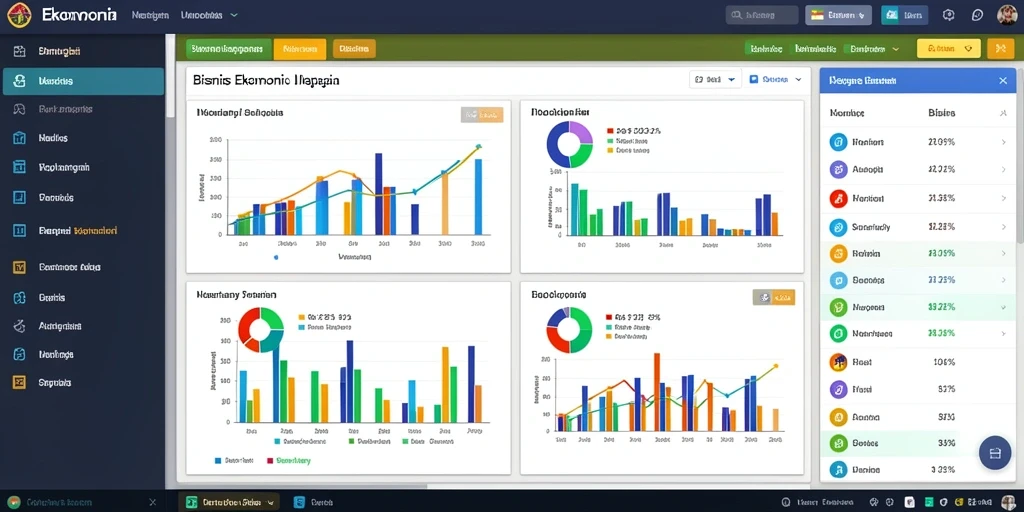Click into the search field in the top bar
Viewport: 1024px width, 512px height.
pos(761,15)
